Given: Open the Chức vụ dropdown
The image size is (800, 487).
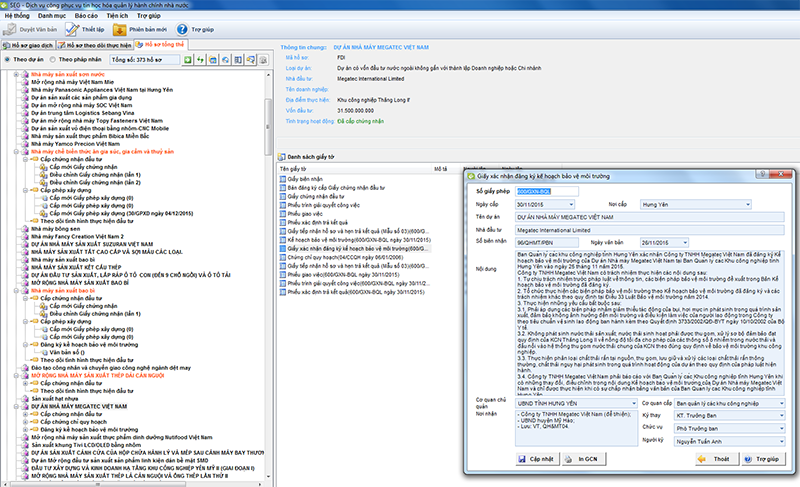Looking at the screenshot, I should (781, 428).
